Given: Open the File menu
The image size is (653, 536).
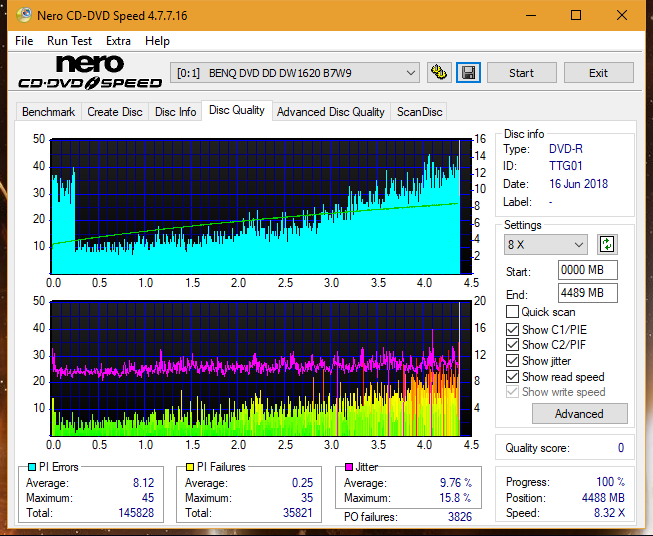Looking at the screenshot, I should [x=24, y=41].
